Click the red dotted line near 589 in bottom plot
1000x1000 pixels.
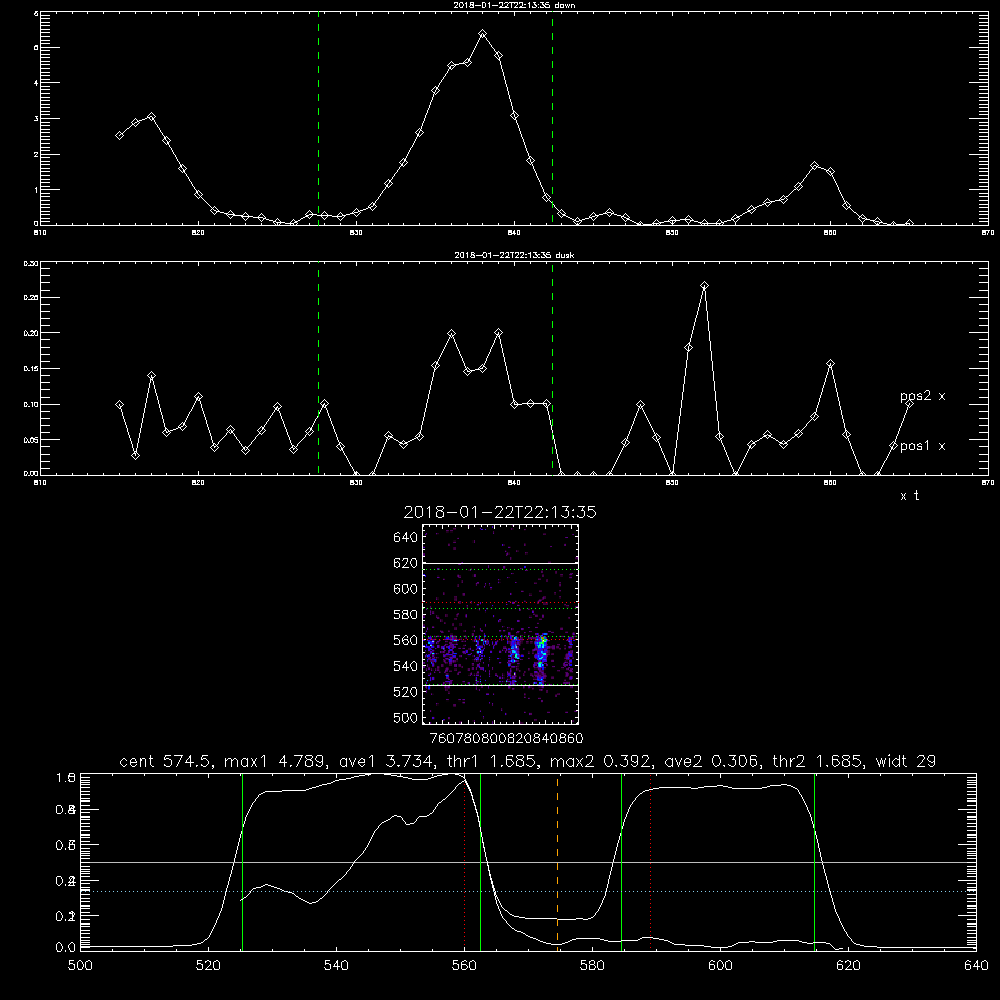[651, 861]
